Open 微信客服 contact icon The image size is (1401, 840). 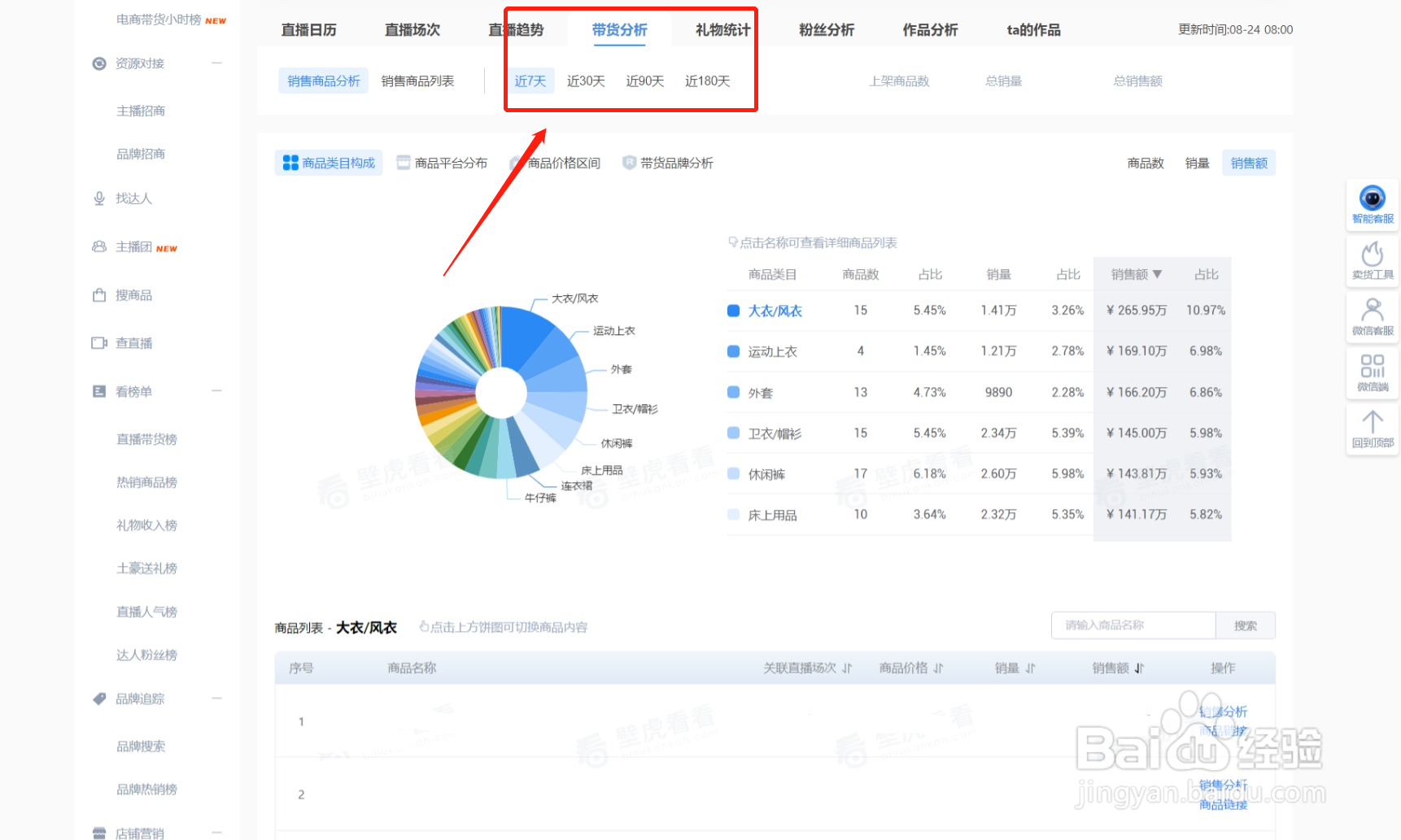click(1372, 313)
